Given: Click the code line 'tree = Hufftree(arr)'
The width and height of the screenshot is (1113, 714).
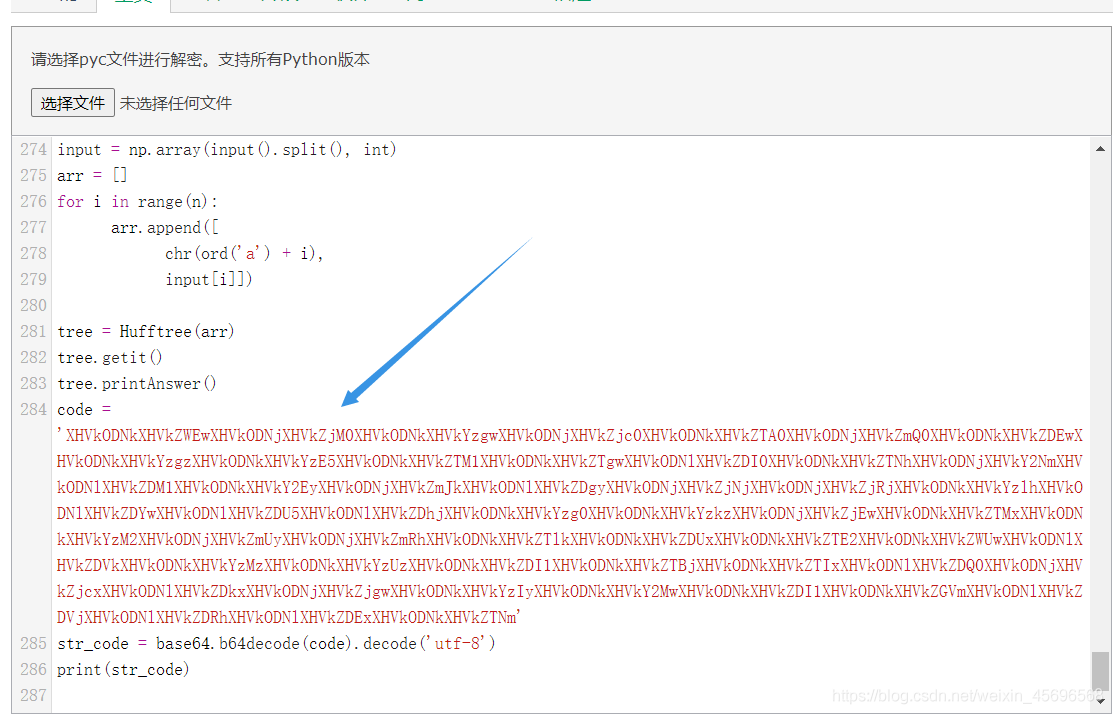Looking at the screenshot, I should pos(146,331).
